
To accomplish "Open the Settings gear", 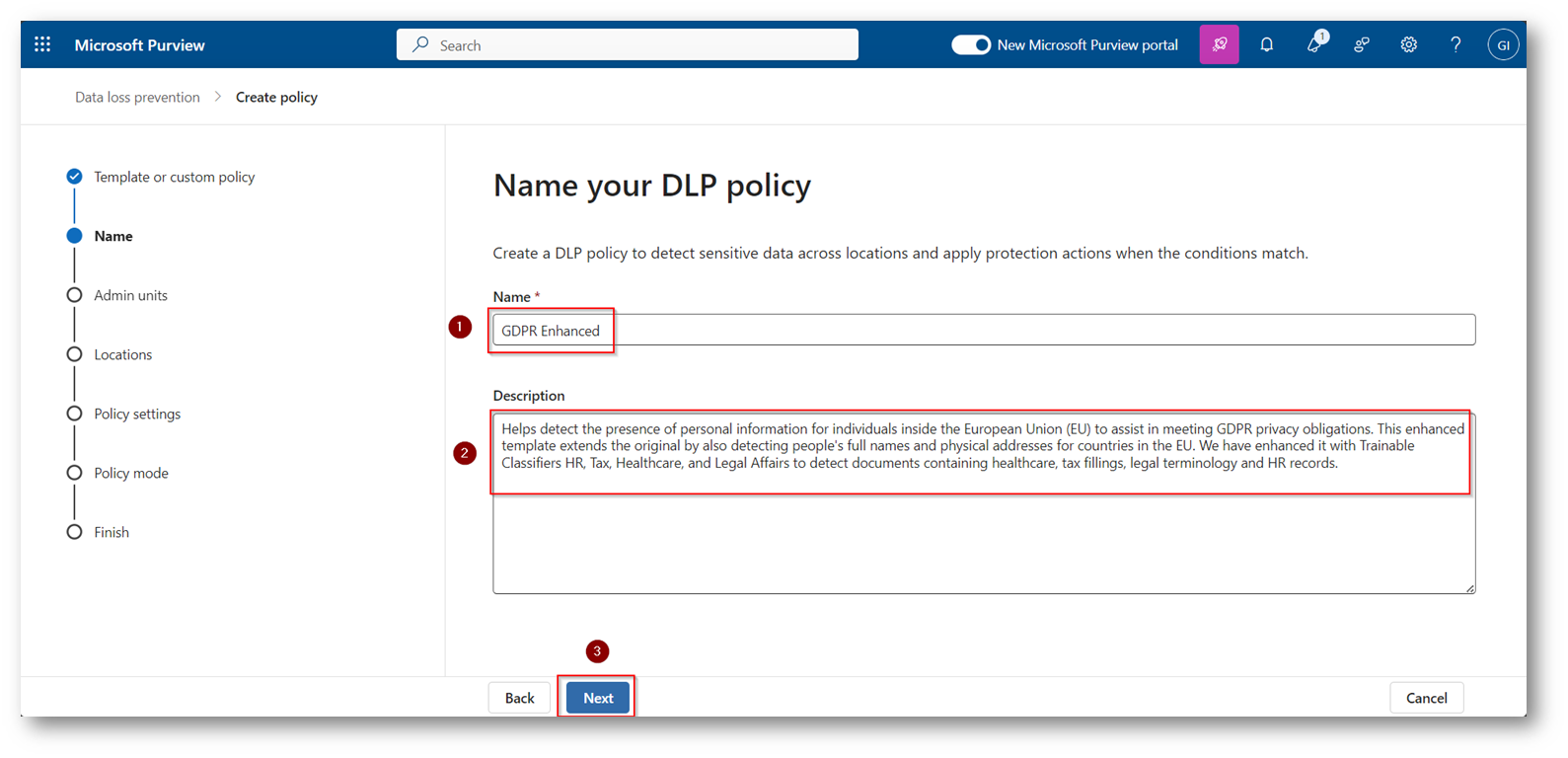I will coord(1408,44).
